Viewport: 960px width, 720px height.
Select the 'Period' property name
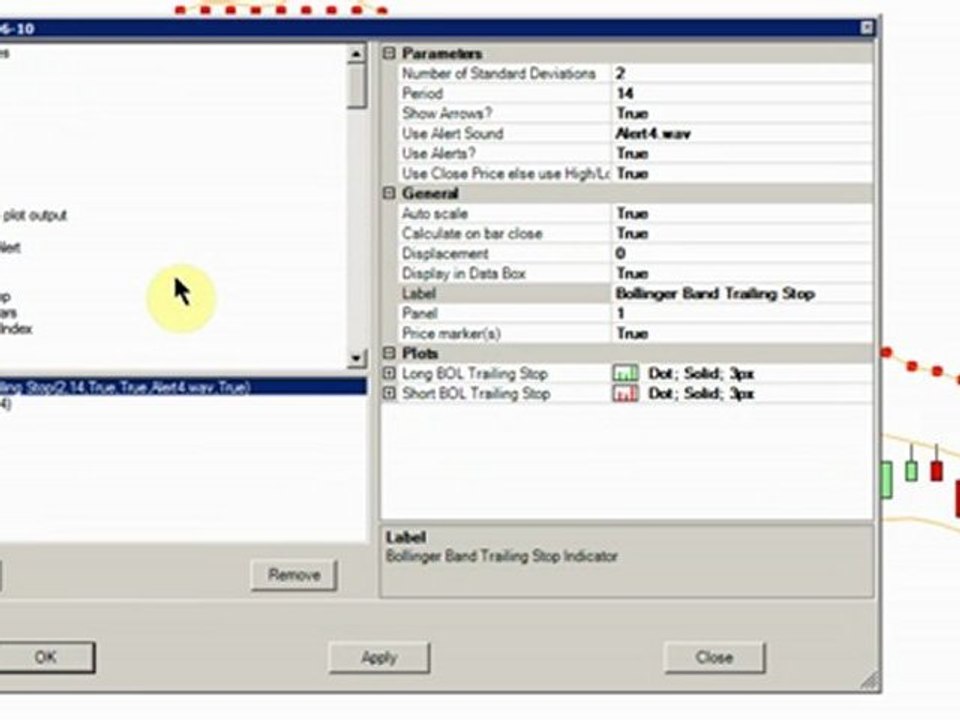pos(422,94)
